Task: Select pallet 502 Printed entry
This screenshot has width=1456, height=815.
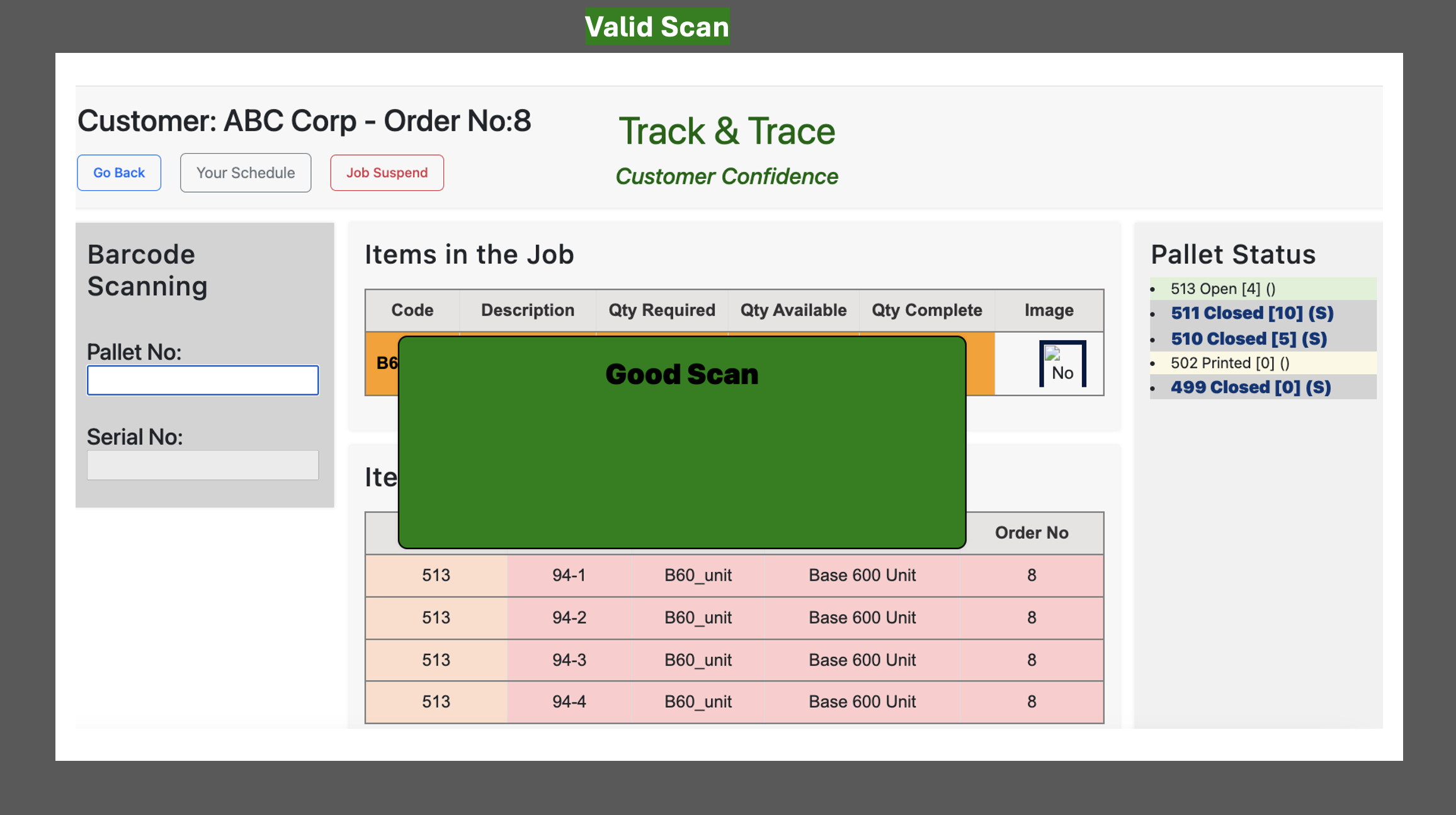Action: [x=1229, y=363]
